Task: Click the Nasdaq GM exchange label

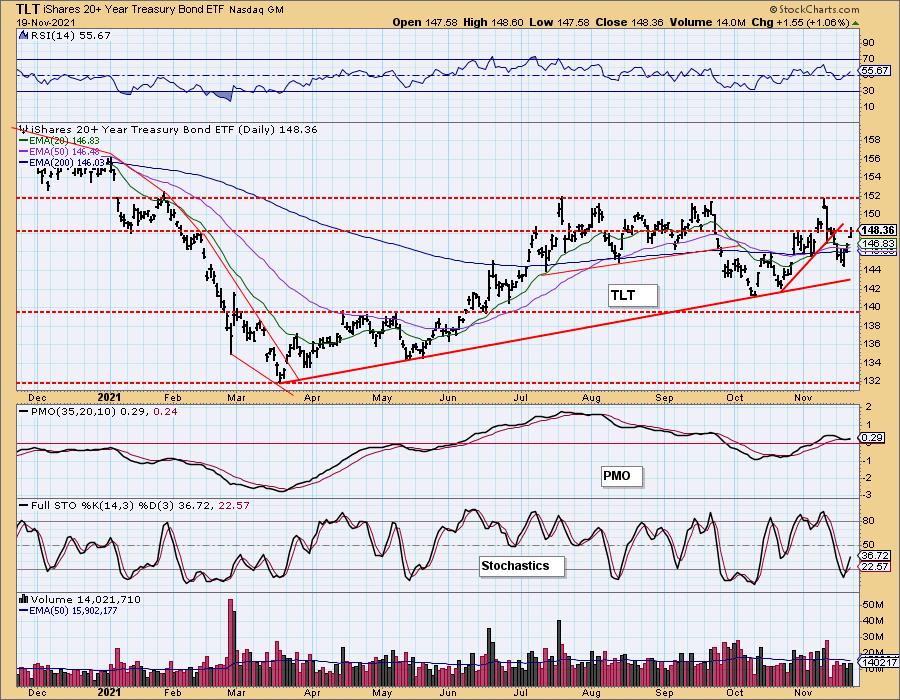Action: click(x=257, y=10)
